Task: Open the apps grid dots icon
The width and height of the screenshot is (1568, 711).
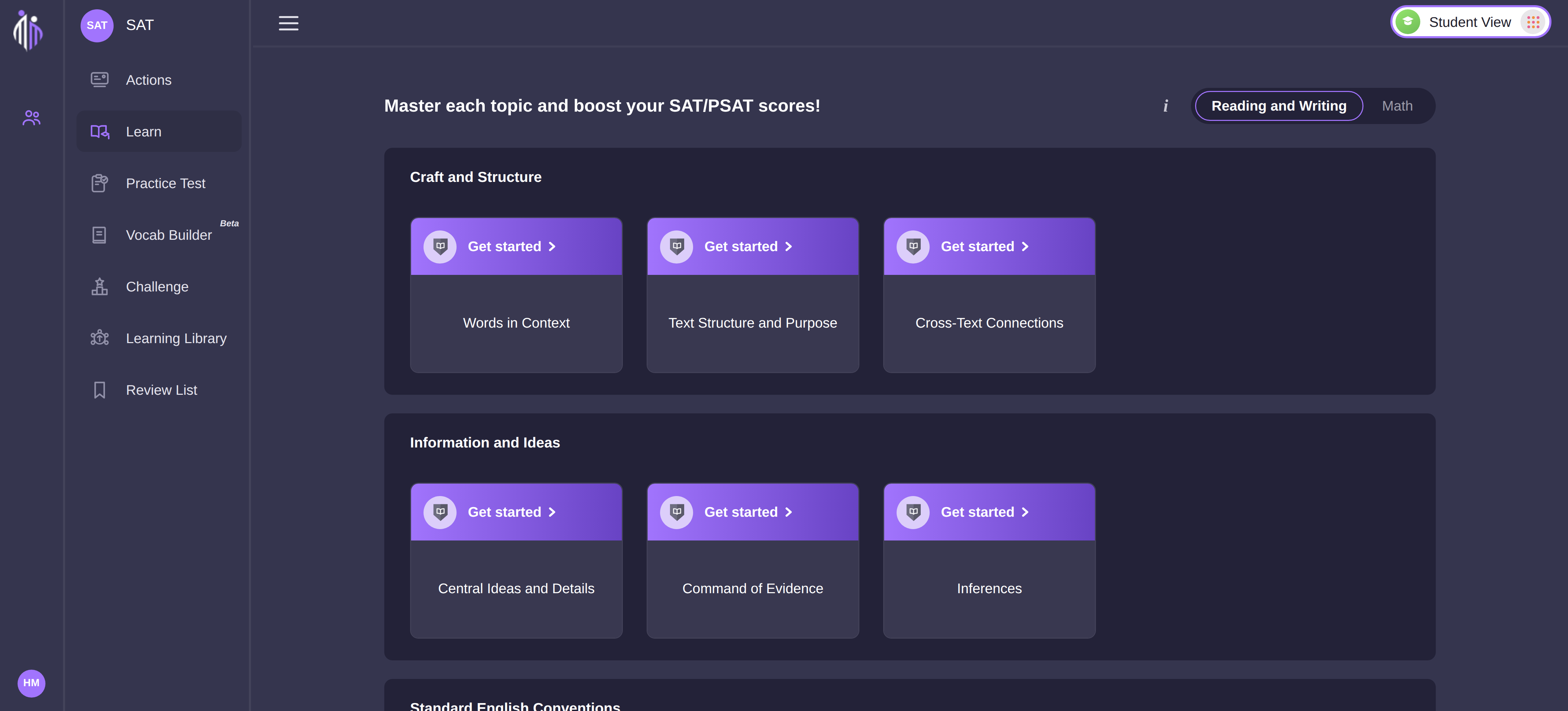Action: coord(1533,22)
